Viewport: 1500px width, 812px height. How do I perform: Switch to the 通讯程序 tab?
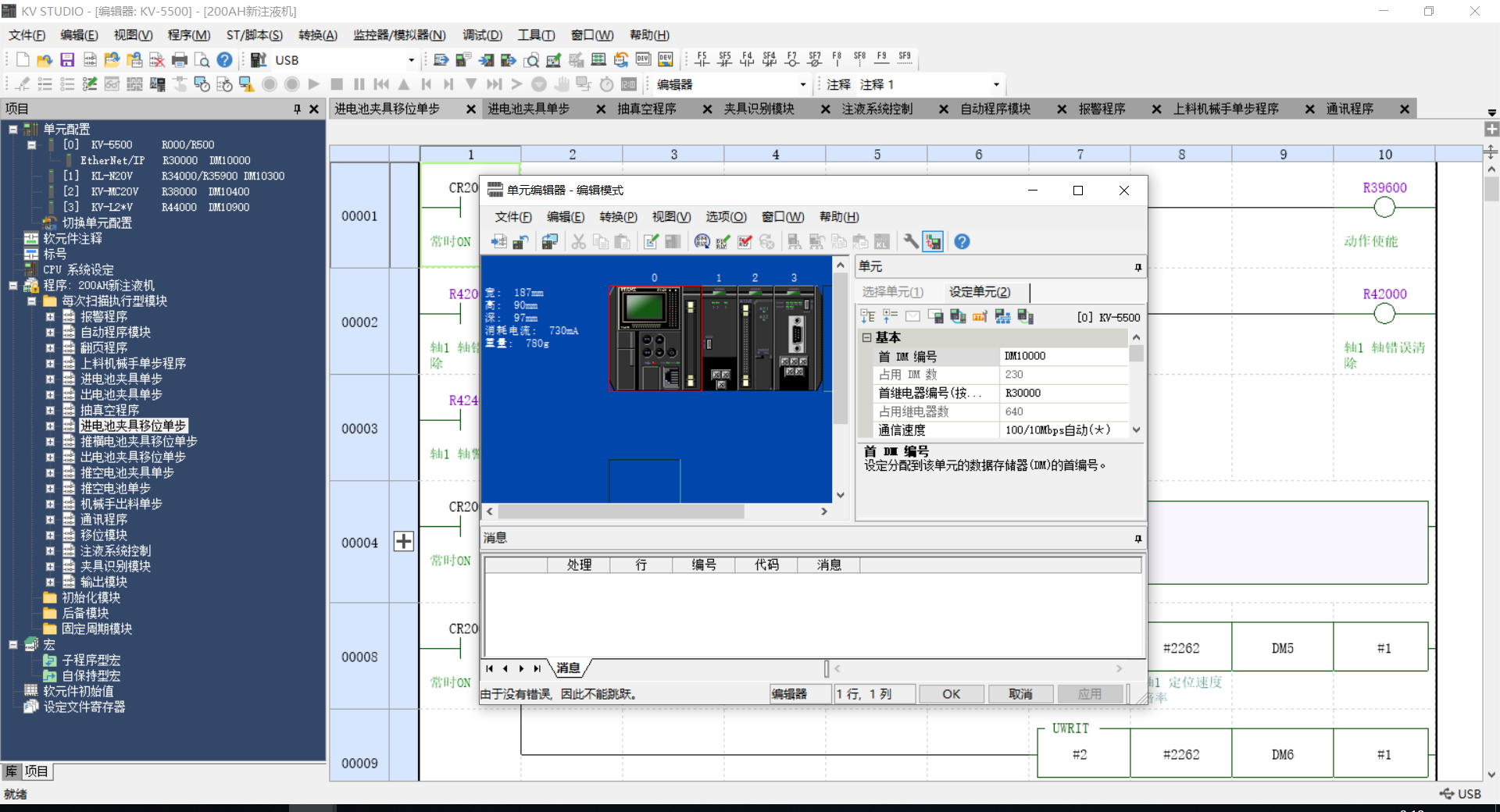pyautogui.click(x=1349, y=109)
